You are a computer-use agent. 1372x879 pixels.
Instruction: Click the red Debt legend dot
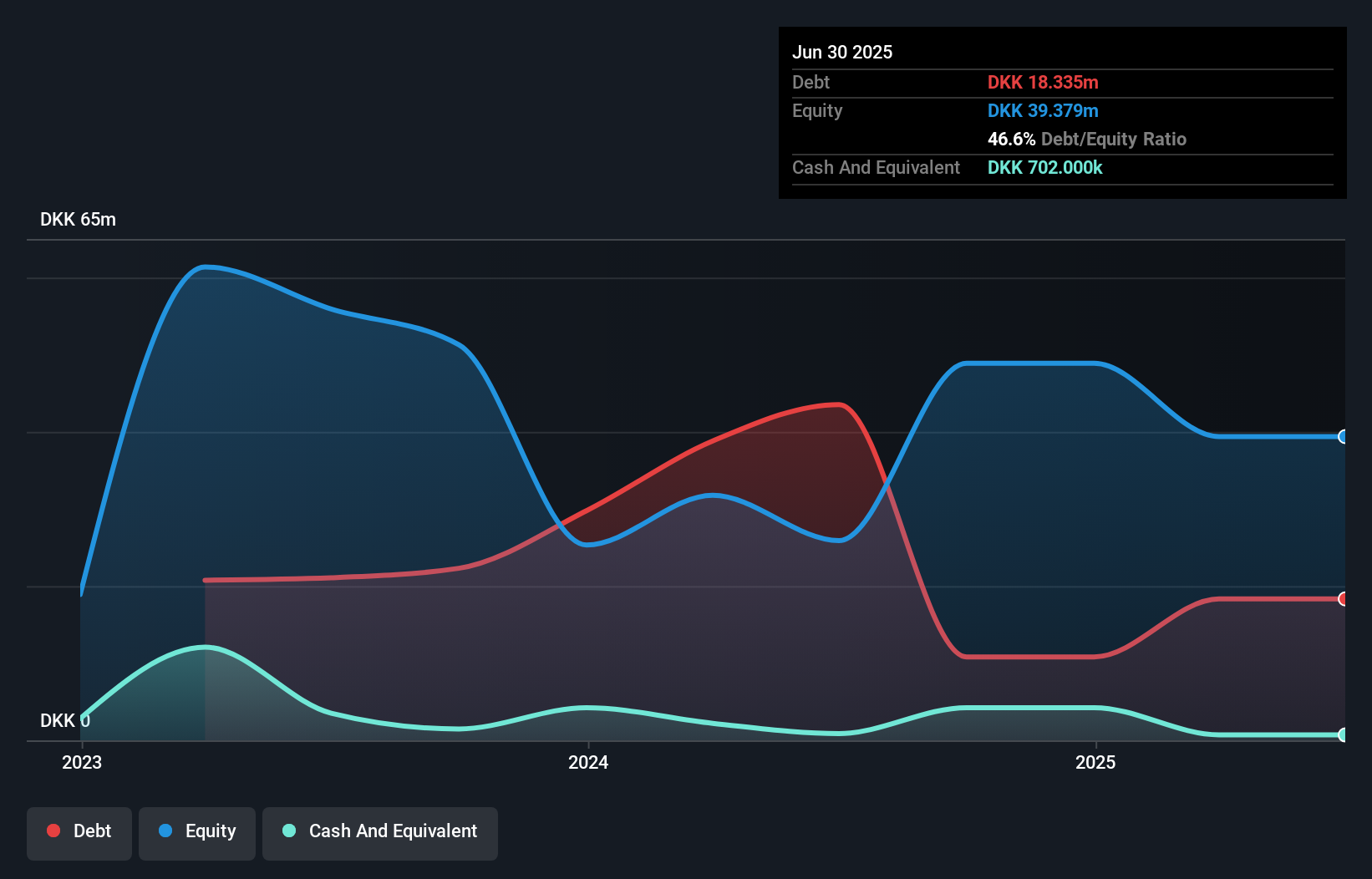point(53,831)
